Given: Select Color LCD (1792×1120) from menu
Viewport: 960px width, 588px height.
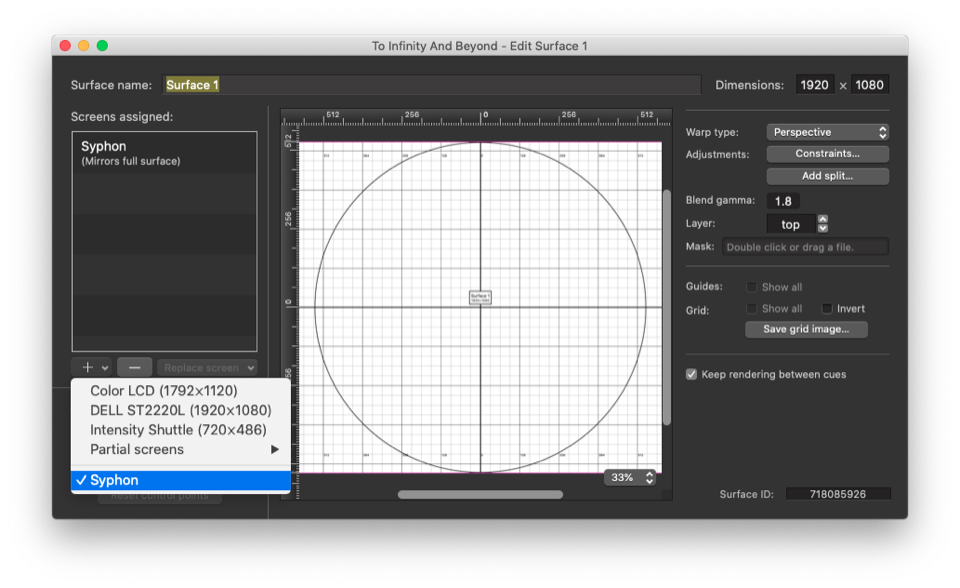Looking at the screenshot, I should (164, 391).
